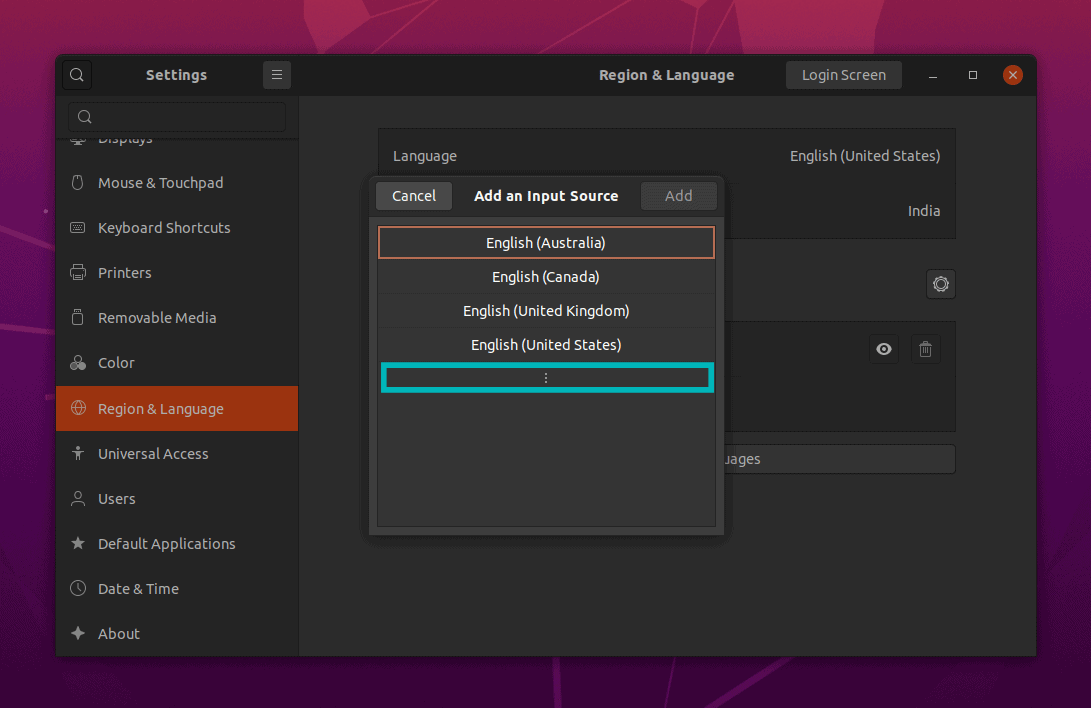Click the sidebar search input field
Viewport: 1091px width, 708px height.
[x=177, y=117]
